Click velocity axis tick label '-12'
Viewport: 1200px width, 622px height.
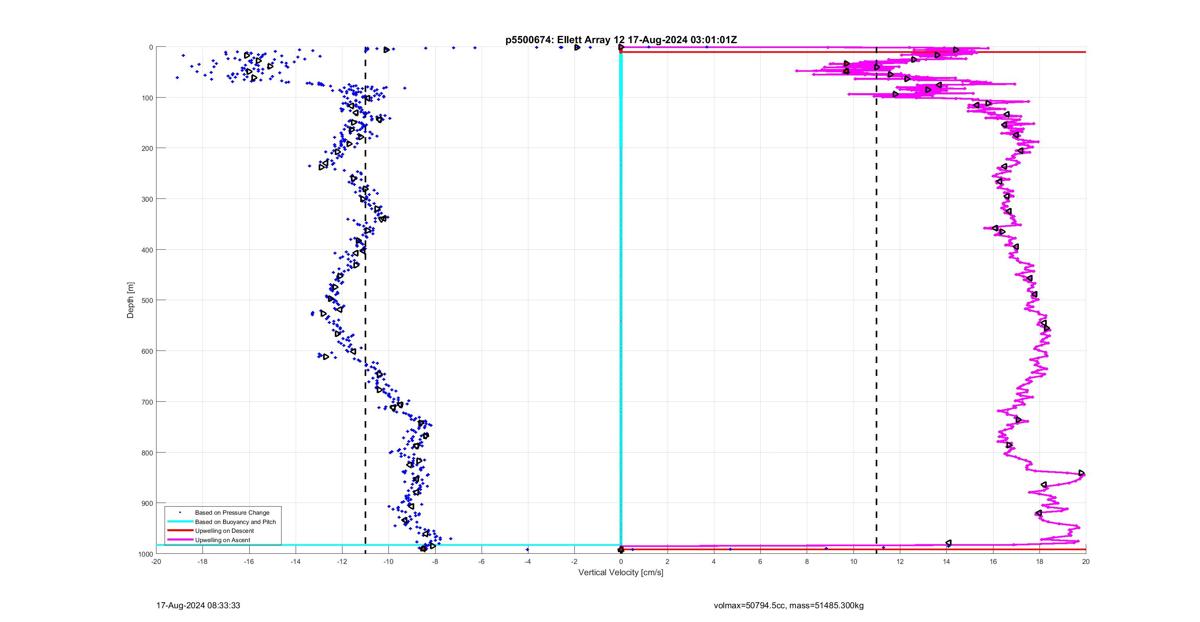tap(342, 562)
